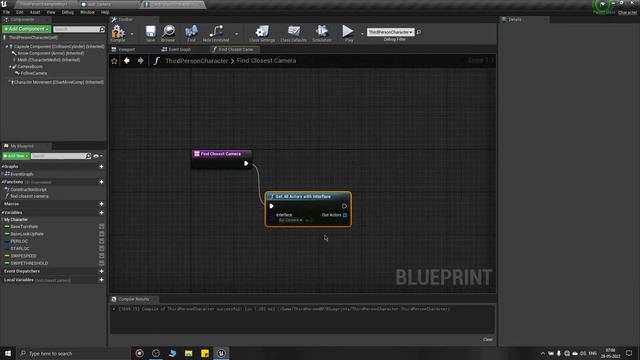This screenshot has width=640, height=360.
Task: Open My Blueprint view options eye
Action: (x=97, y=156)
